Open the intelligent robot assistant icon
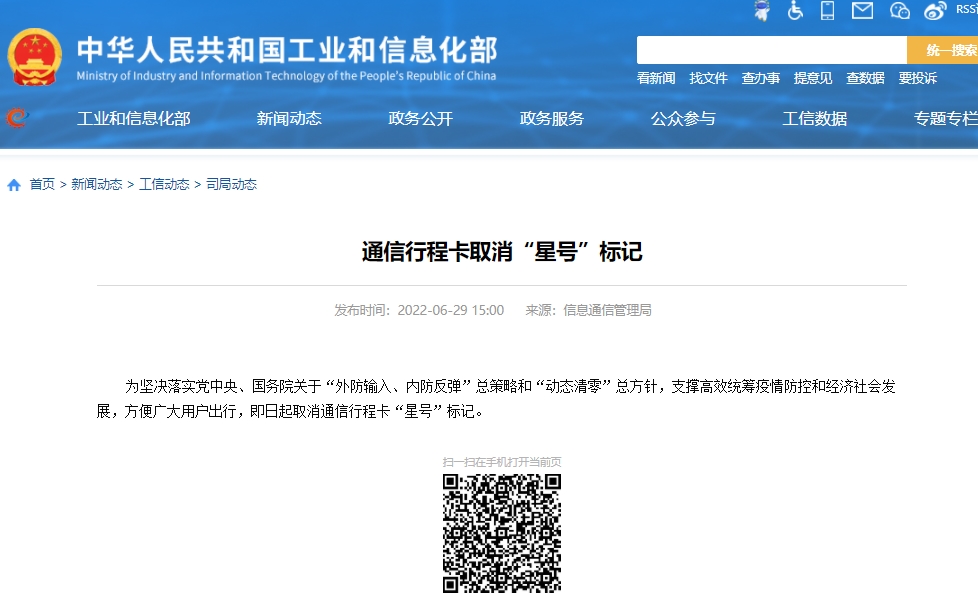This screenshot has width=978, height=596. click(762, 11)
